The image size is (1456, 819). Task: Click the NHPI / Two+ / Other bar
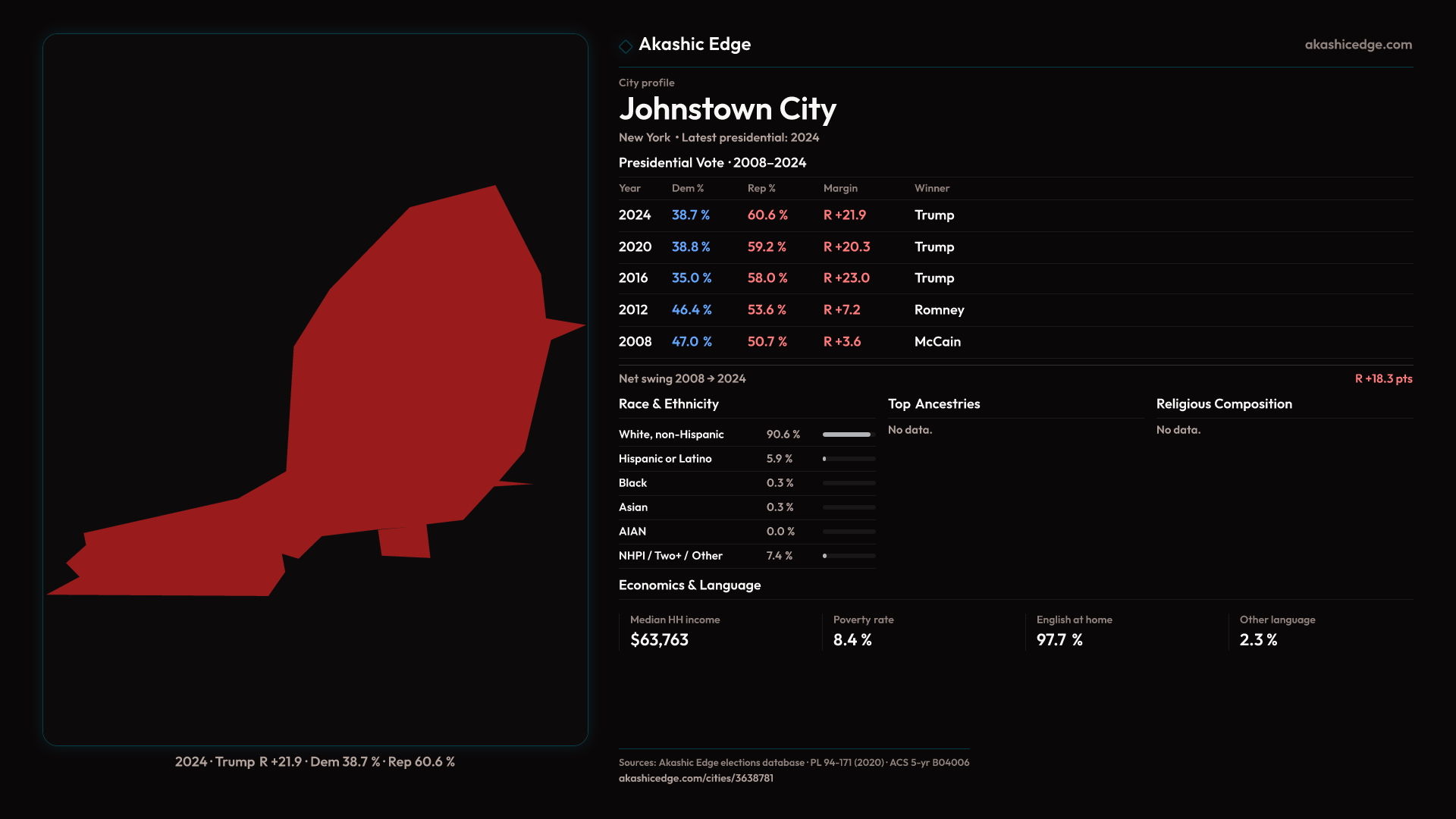(x=849, y=556)
